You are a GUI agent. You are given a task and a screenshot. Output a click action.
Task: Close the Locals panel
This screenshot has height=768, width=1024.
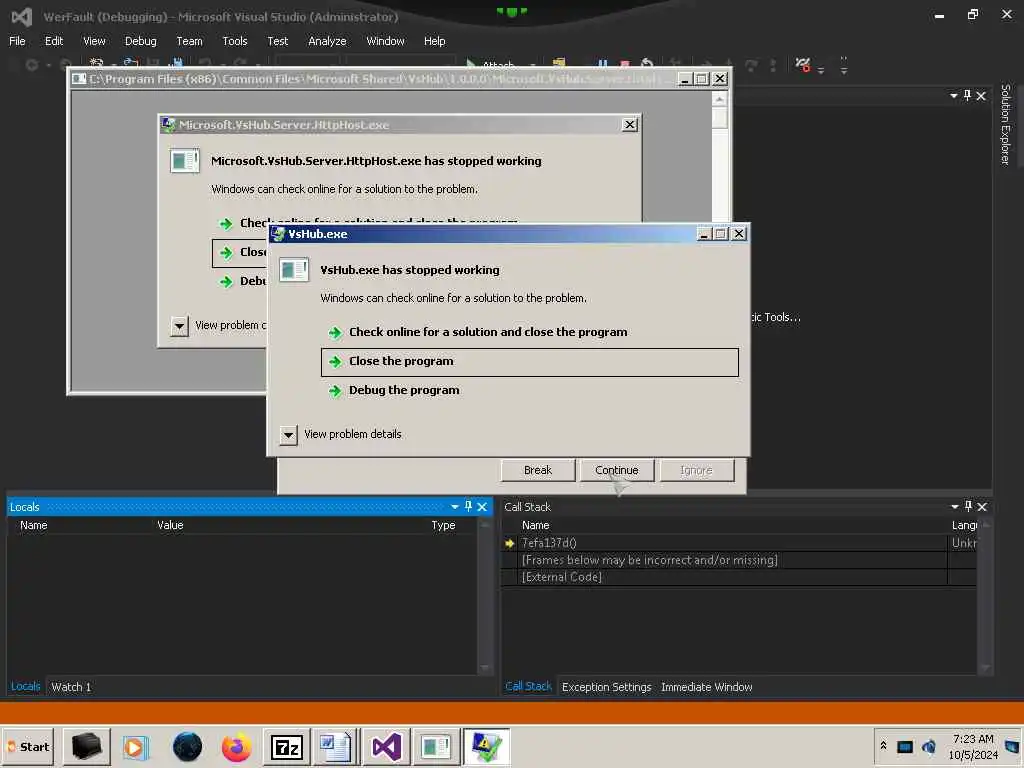pos(482,507)
